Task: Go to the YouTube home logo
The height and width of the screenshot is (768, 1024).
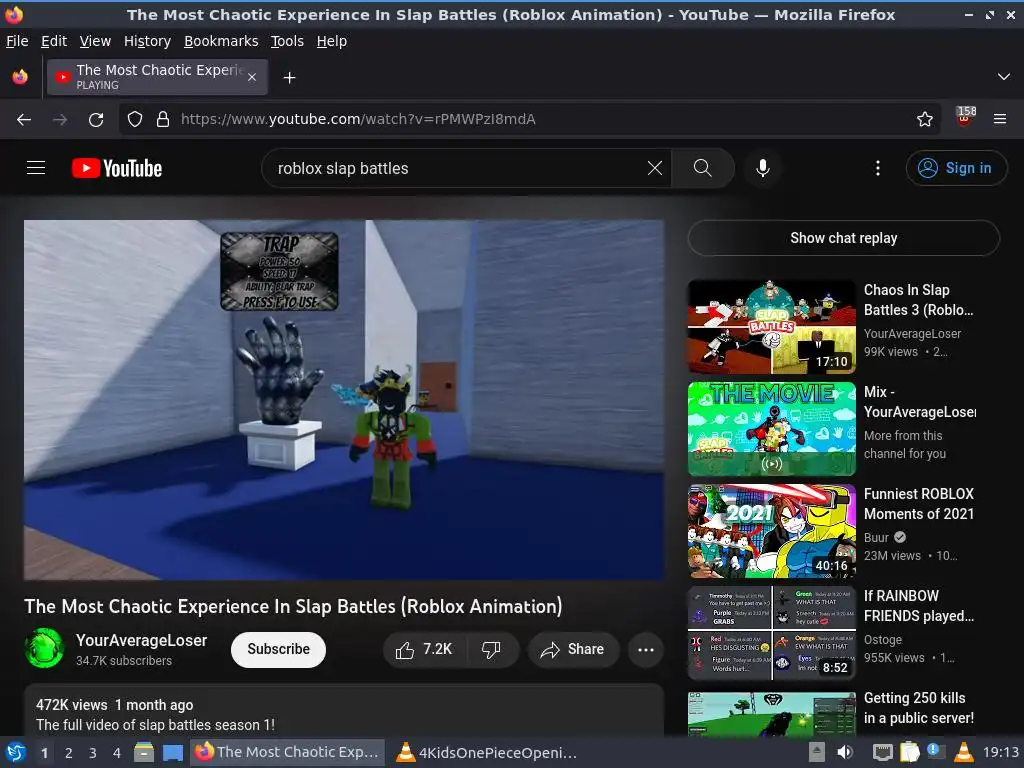Action: tap(117, 168)
